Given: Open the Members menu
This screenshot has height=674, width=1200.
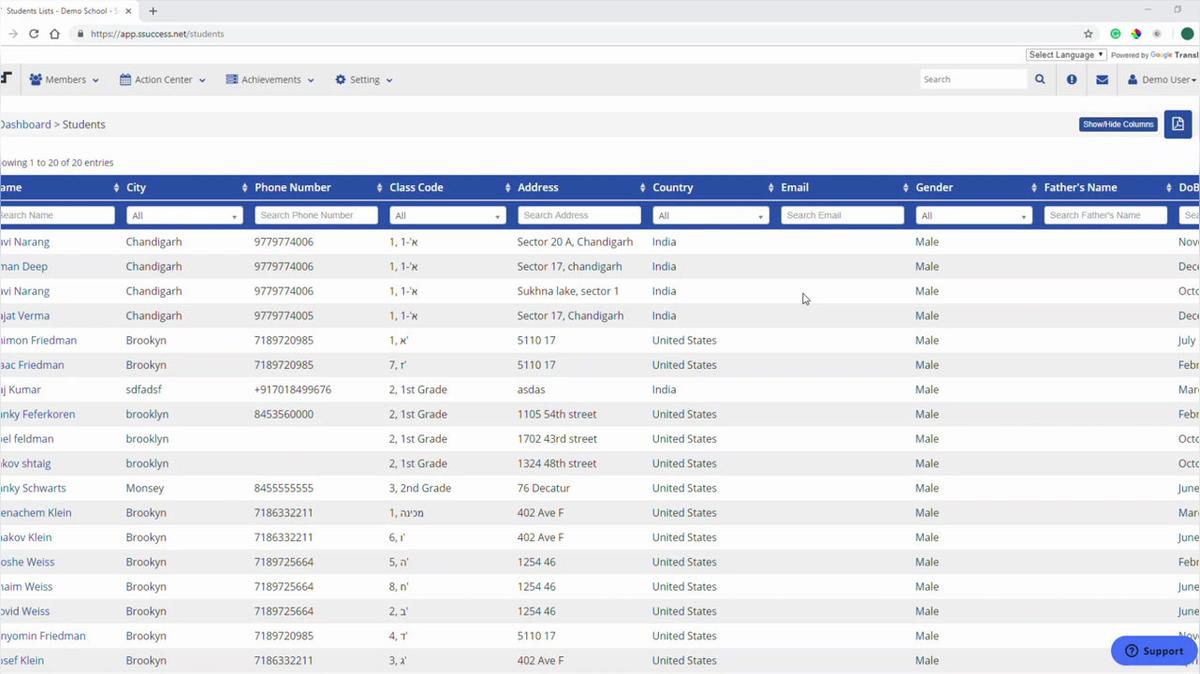Looking at the screenshot, I should (x=64, y=79).
